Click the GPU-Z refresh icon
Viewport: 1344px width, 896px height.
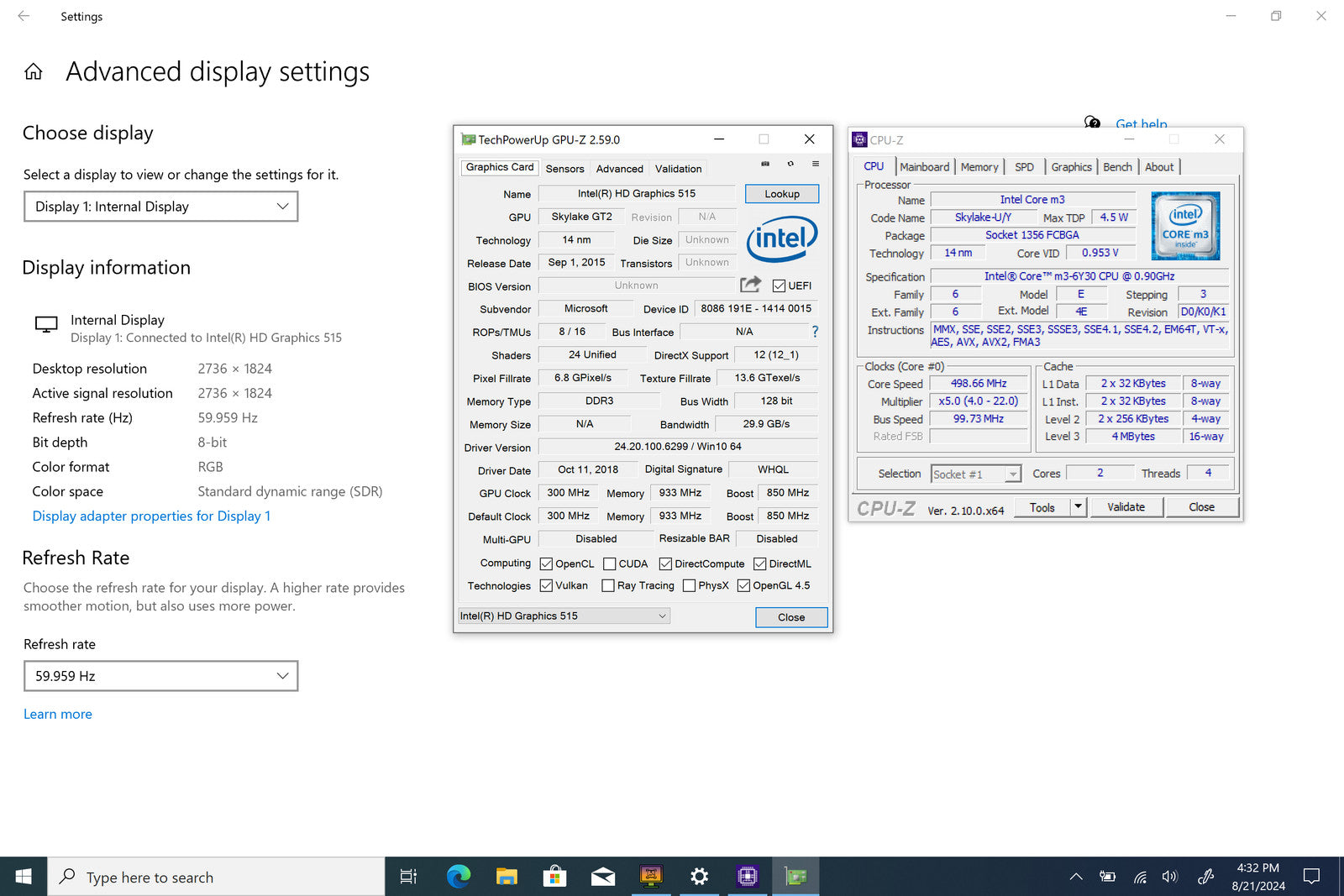[790, 164]
